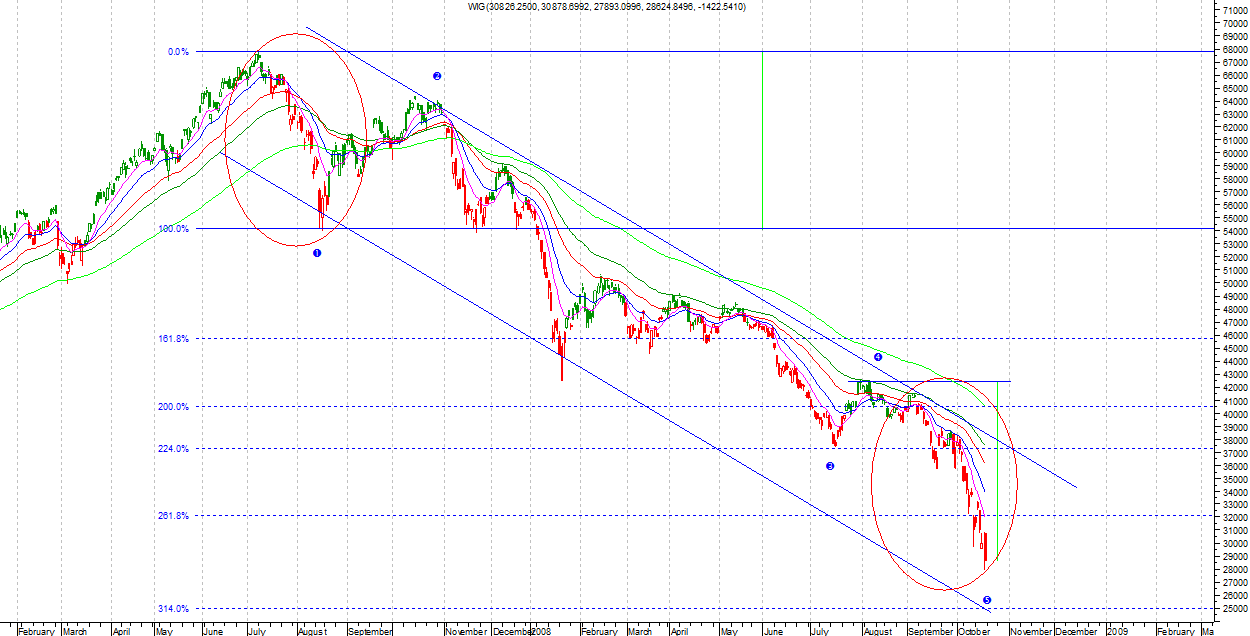Click the 28000 price axis label
The image size is (1250, 636).
[1233, 569]
